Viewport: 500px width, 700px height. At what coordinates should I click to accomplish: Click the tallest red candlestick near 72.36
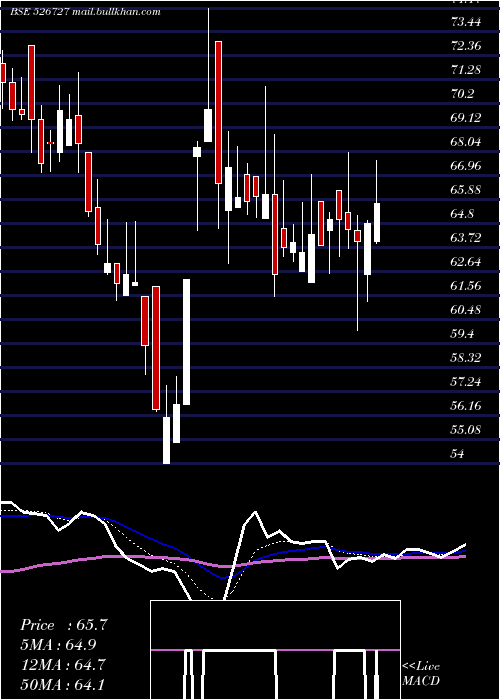click(x=218, y=112)
